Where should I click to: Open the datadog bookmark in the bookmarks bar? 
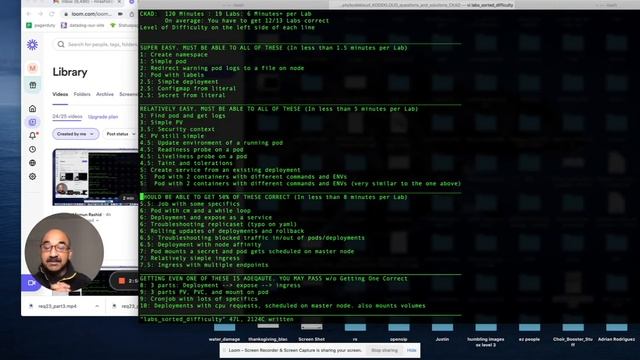point(82,25)
